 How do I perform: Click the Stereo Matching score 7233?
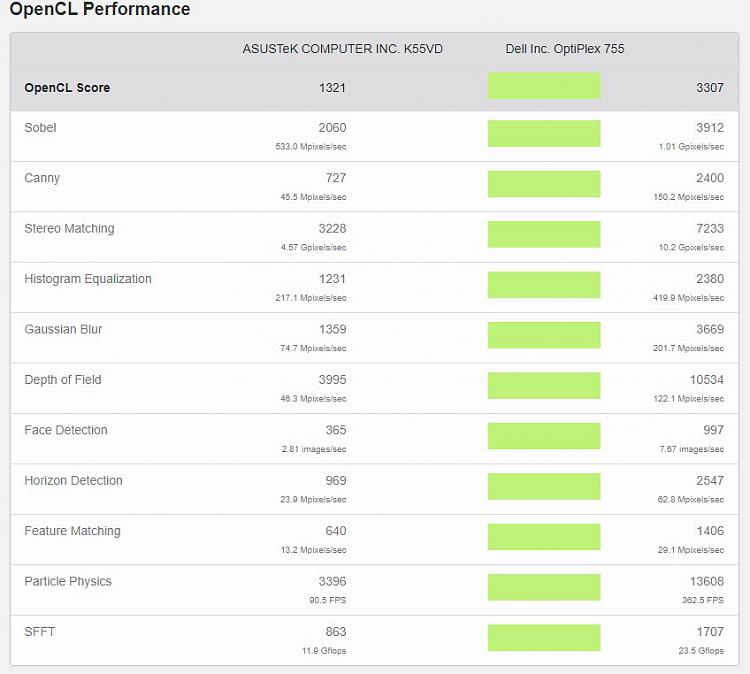click(710, 229)
